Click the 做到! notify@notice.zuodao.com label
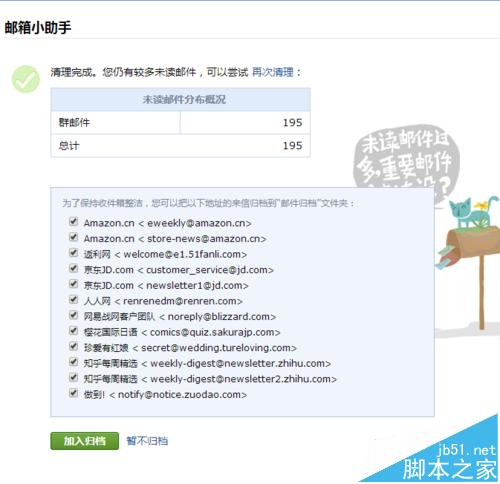Screen dimensions: 500x484 (x=165, y=395)
